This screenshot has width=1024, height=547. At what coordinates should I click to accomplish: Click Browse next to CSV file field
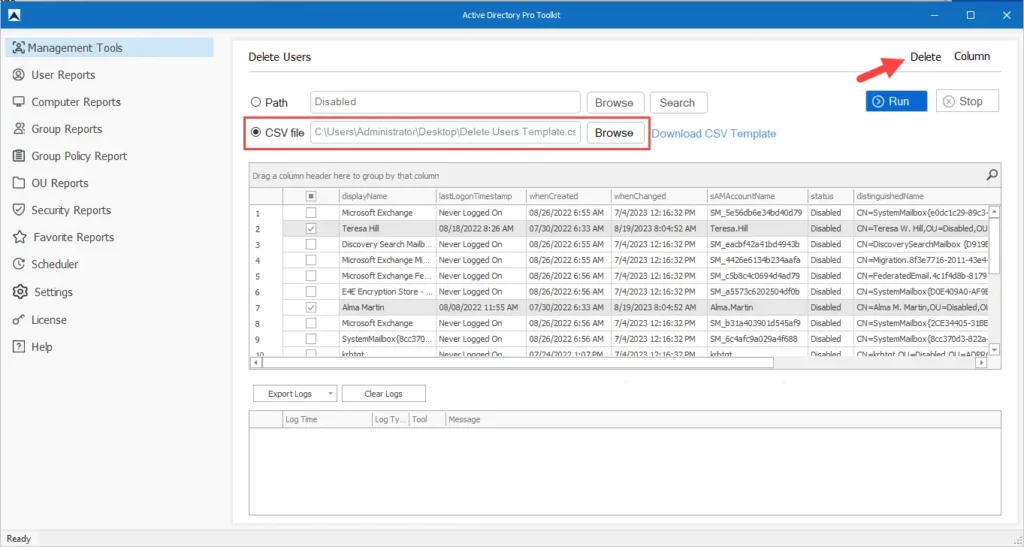pyautogui.click(x=615, y=133)
